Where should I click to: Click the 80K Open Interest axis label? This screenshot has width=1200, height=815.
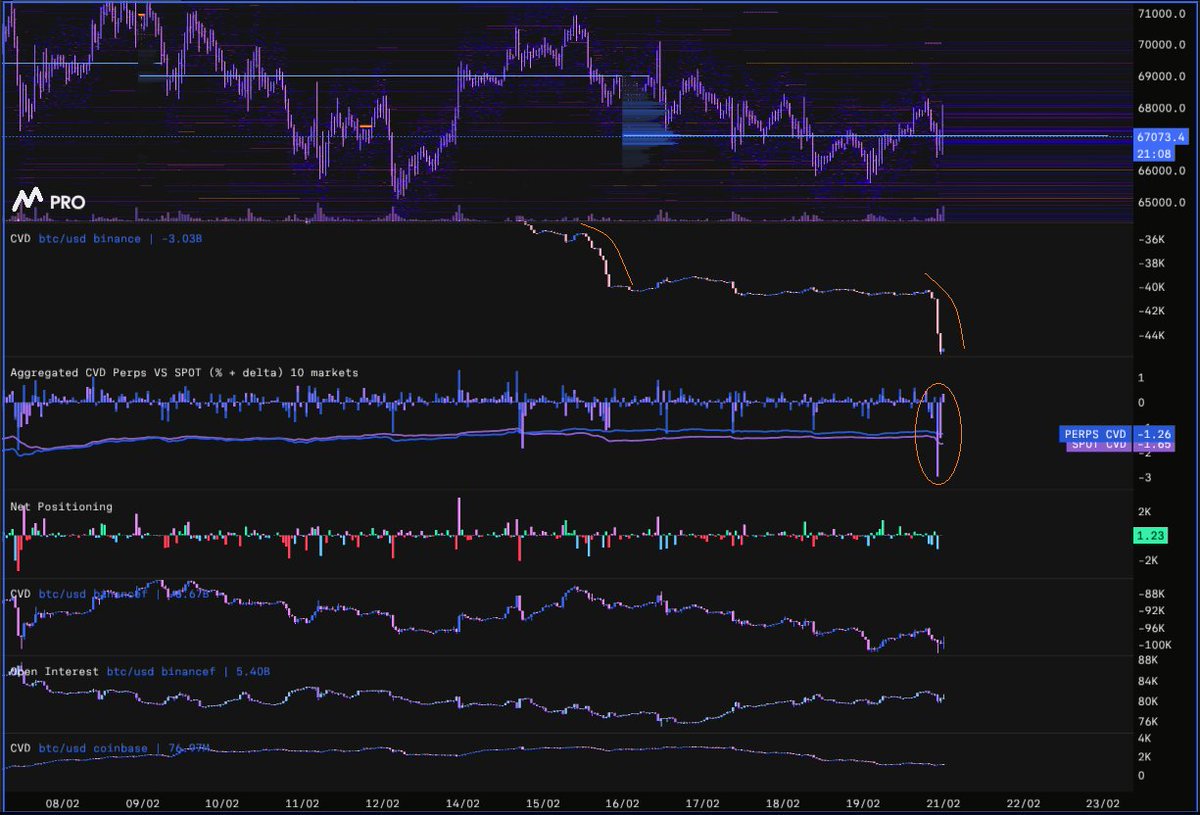(x=1148, y=701)
